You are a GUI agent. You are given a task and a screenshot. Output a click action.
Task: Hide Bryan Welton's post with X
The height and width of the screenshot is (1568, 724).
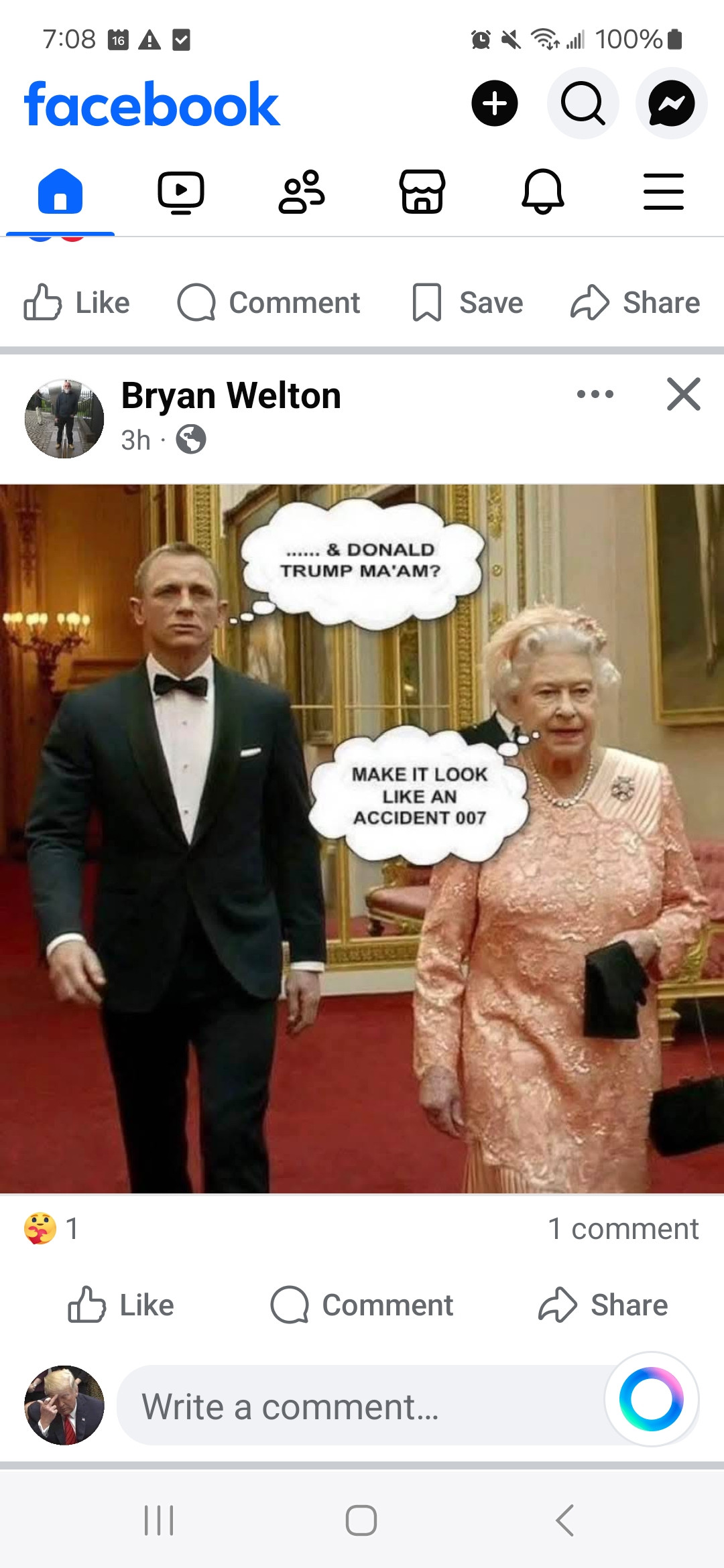(684, 394)
